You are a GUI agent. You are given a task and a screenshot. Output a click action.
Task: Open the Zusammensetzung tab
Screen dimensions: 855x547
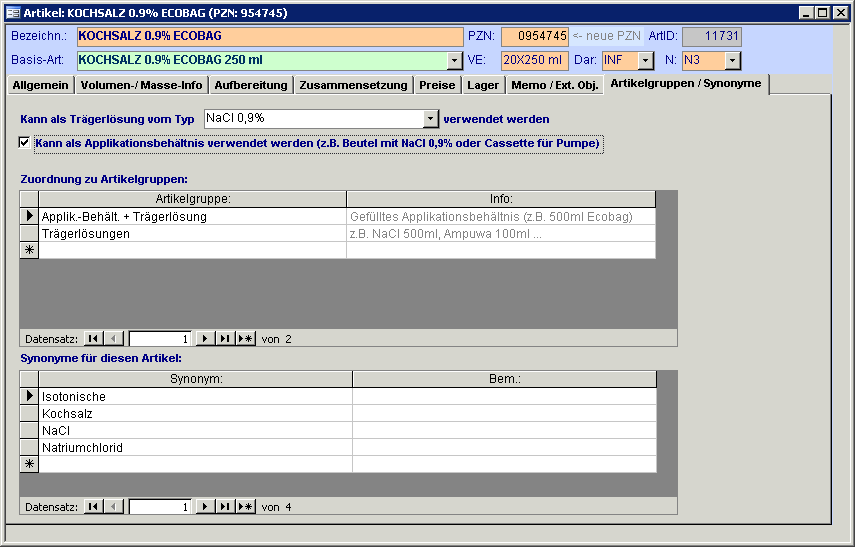pos(353,85)
